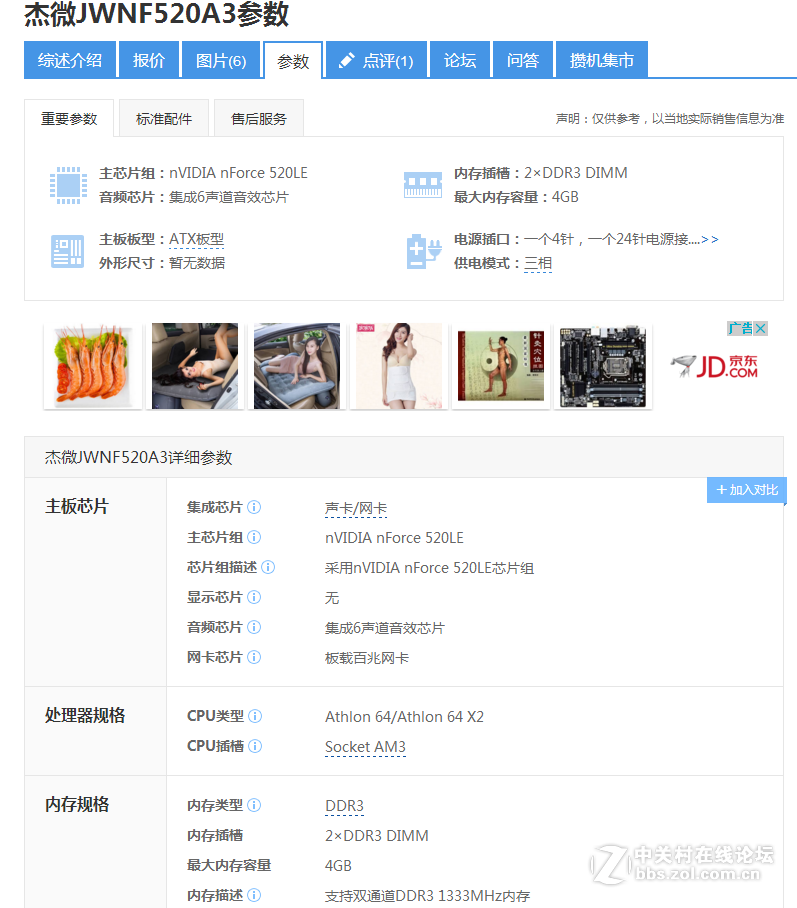The width and height of the screenshot is (797, 908).
Task: Switch to the 报价 tab
Action: [148, 60]
